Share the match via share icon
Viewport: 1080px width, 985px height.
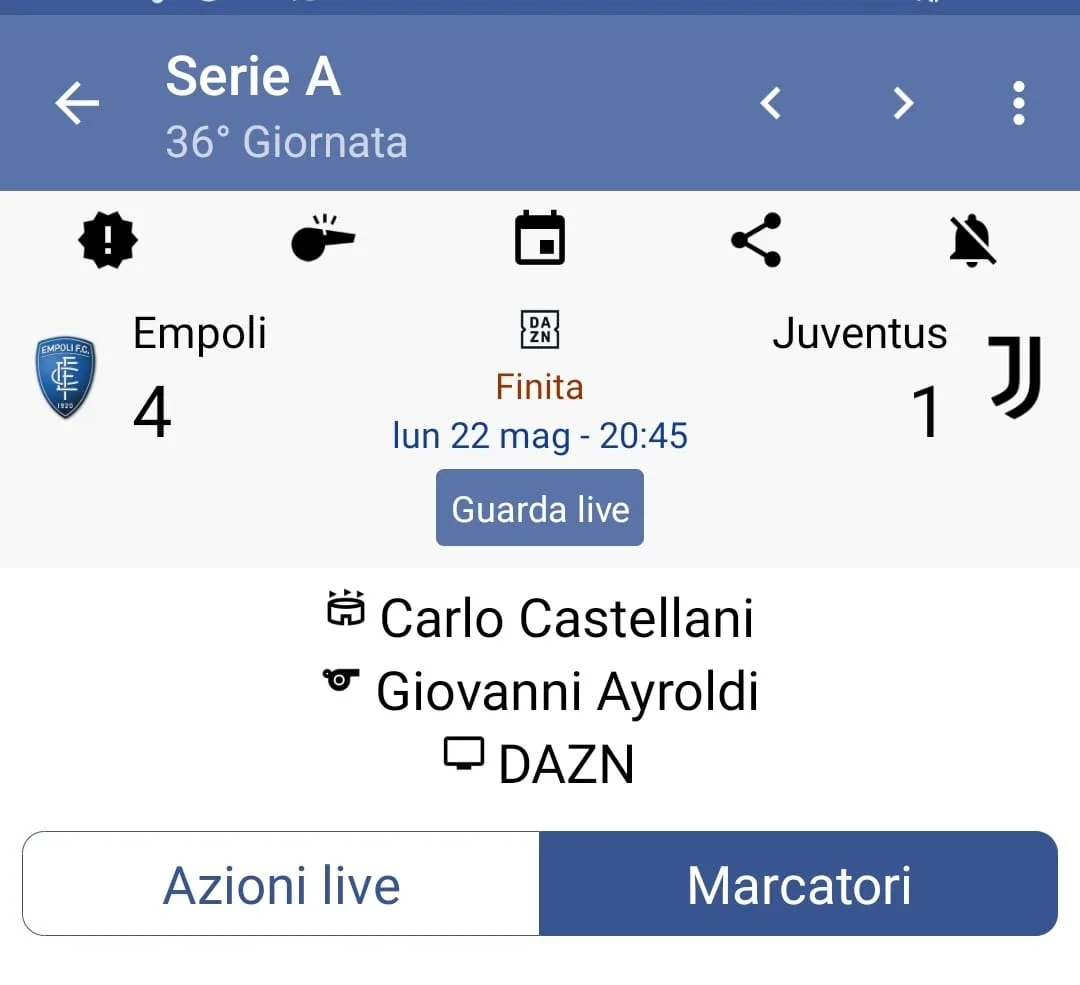click(x=756, y=240)
